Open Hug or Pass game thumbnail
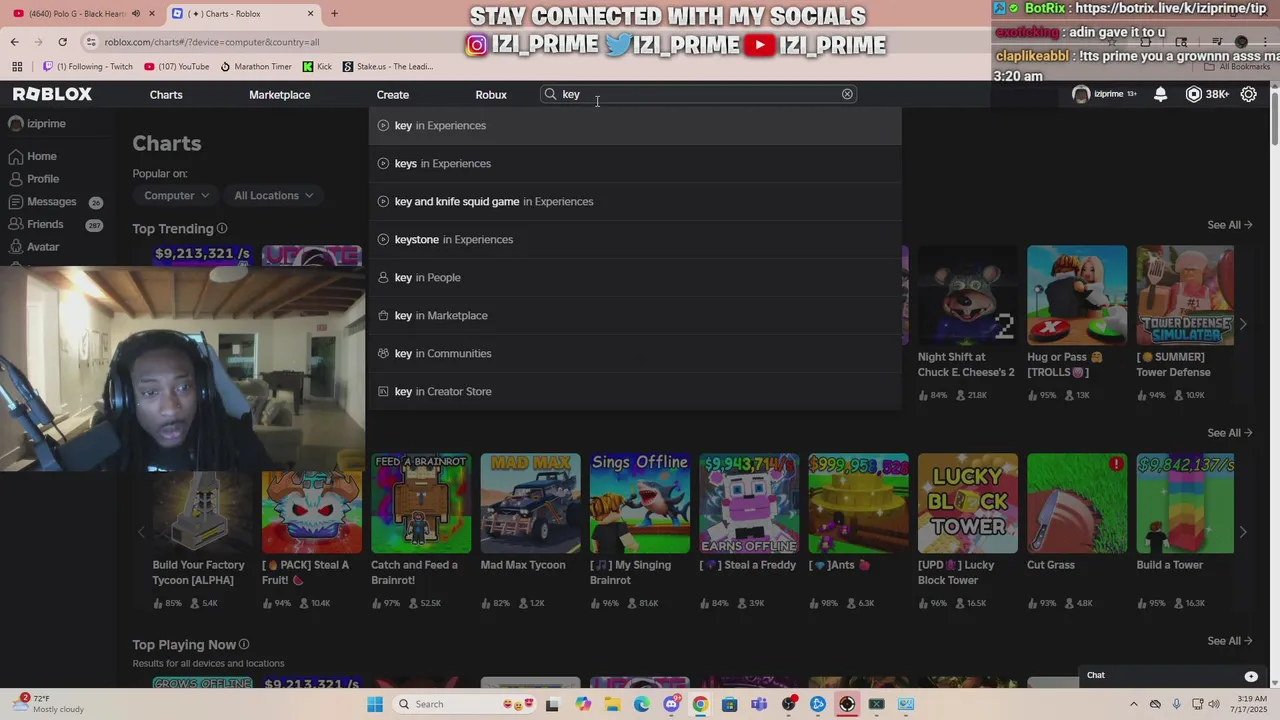This screenshot has width=1280, height=720. pos(1077,296)
